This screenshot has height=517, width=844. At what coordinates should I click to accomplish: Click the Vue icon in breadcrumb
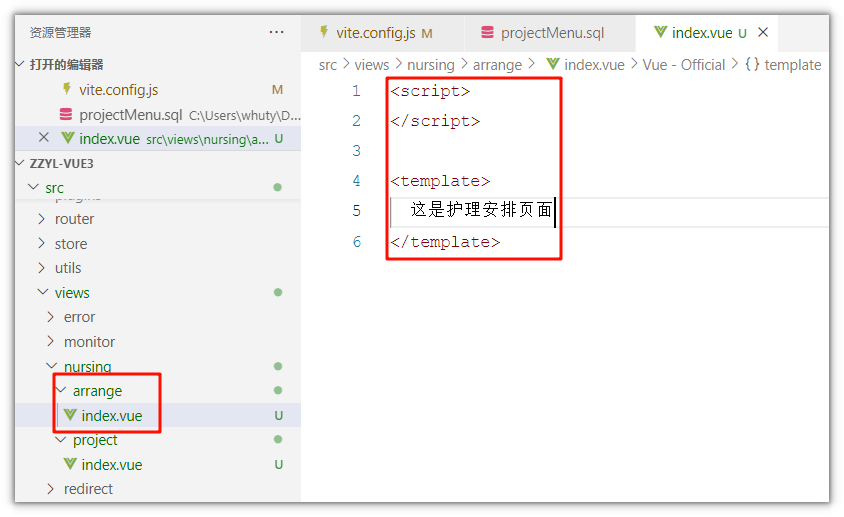tap(553, 65)
